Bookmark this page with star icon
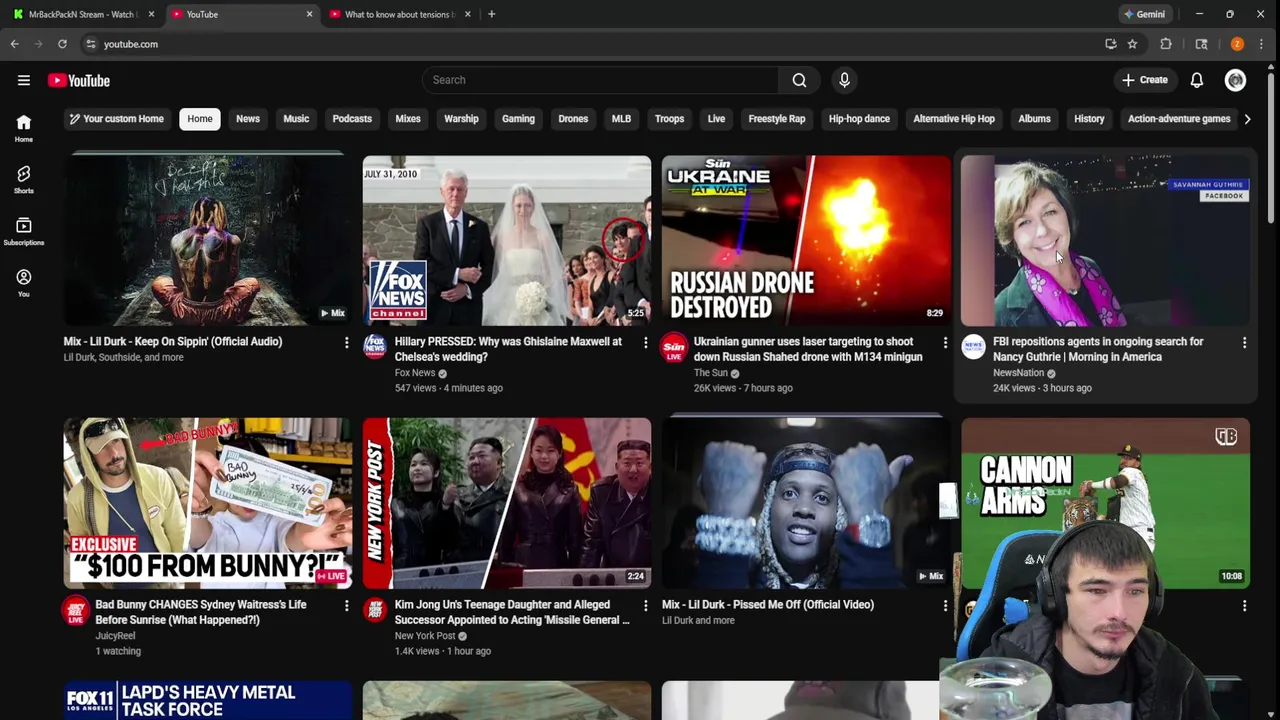 point(1132,44)
